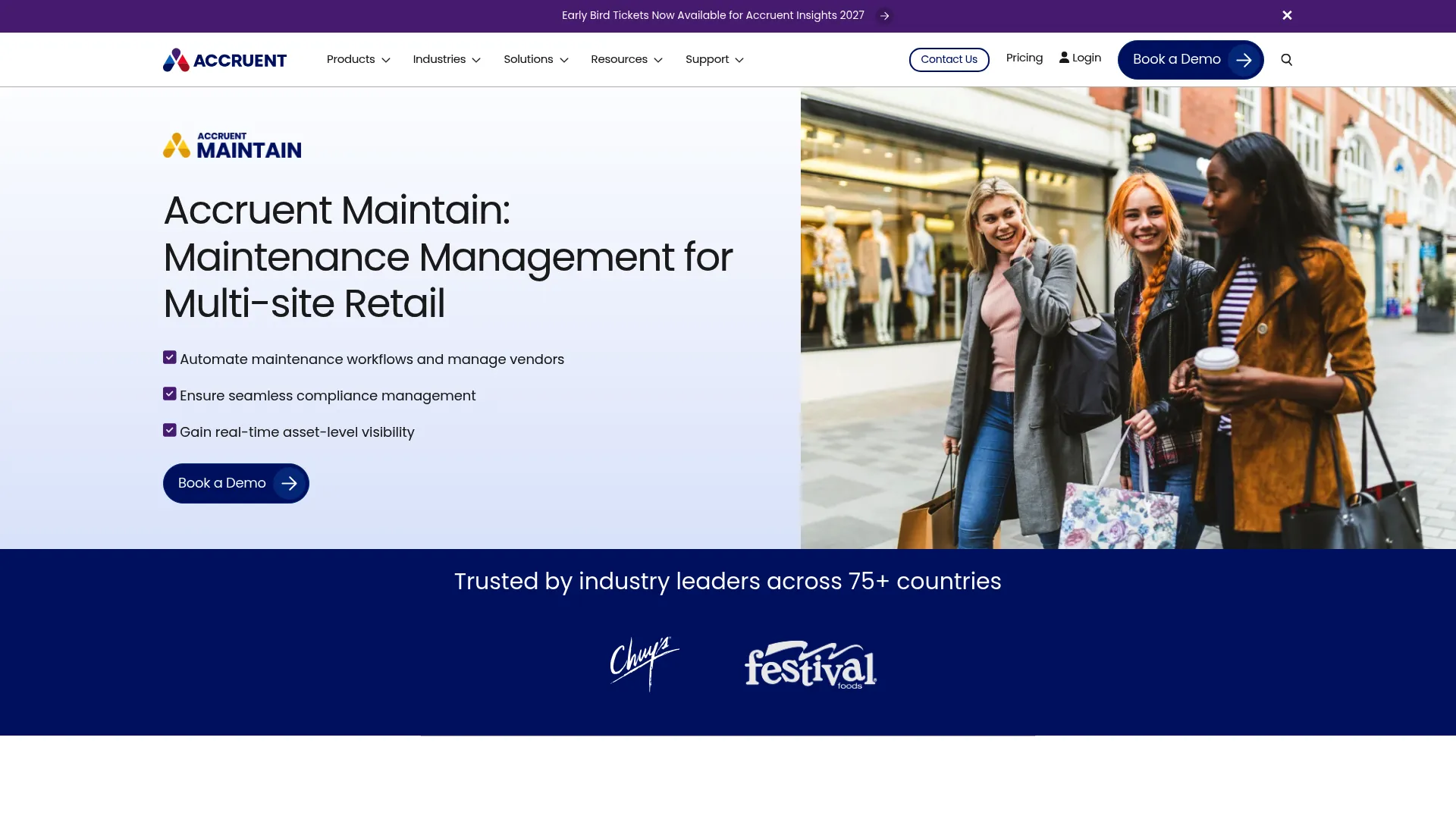Expand the Resources dropdown menu

click(x=627, y=60)
